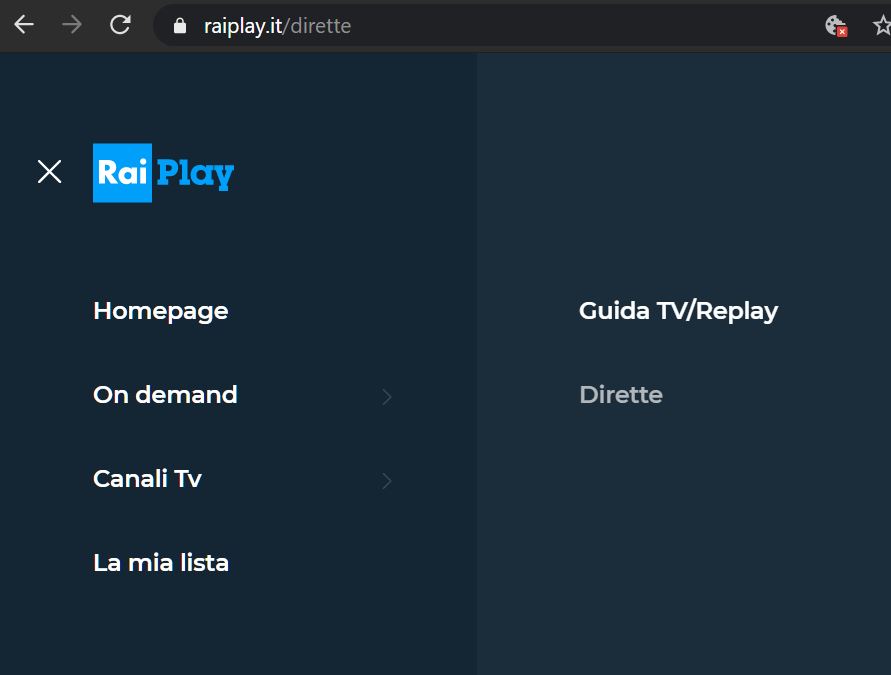Go back using the browser back arrow

click(23, 25)
